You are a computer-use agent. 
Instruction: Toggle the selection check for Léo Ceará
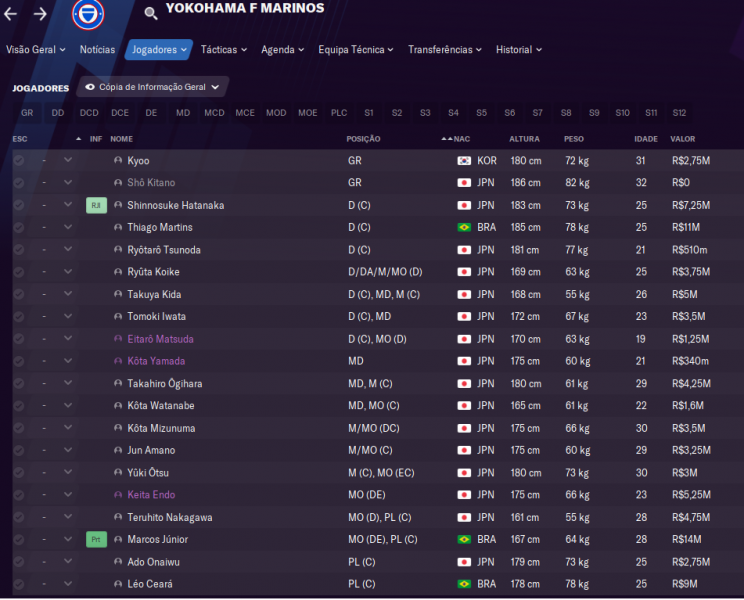[x=19, y=584]
